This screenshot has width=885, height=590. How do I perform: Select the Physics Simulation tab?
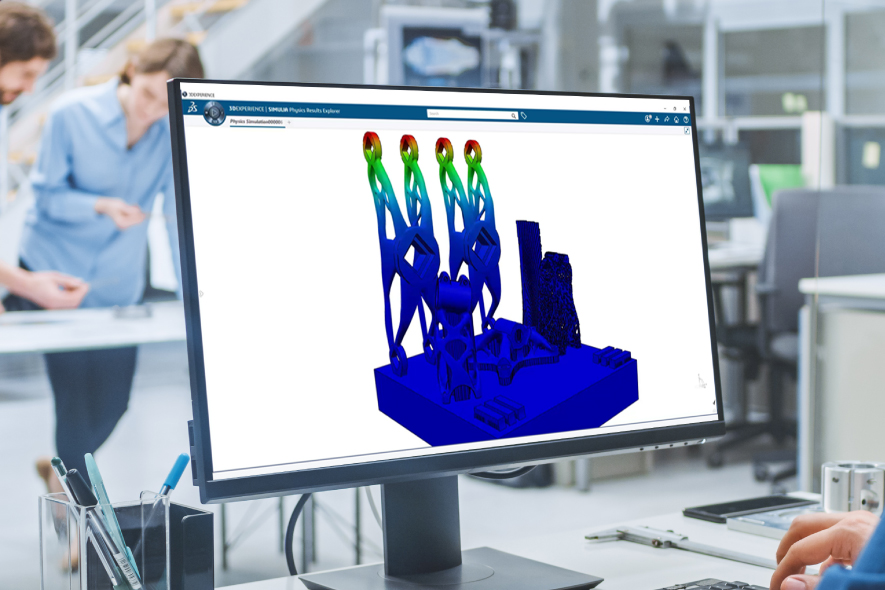256,121
